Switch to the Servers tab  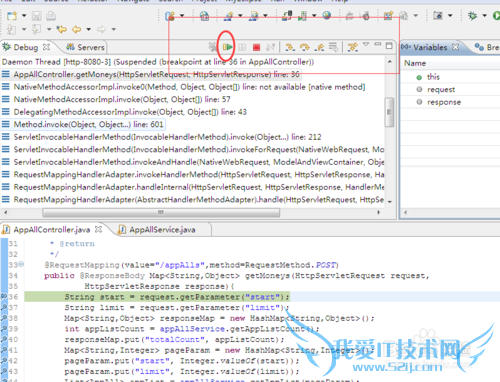(x=85, y=47)
